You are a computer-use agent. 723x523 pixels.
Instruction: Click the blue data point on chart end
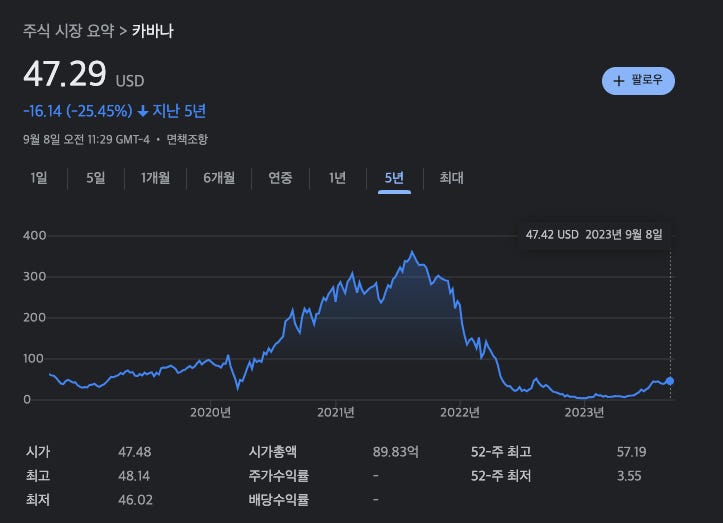670,381
